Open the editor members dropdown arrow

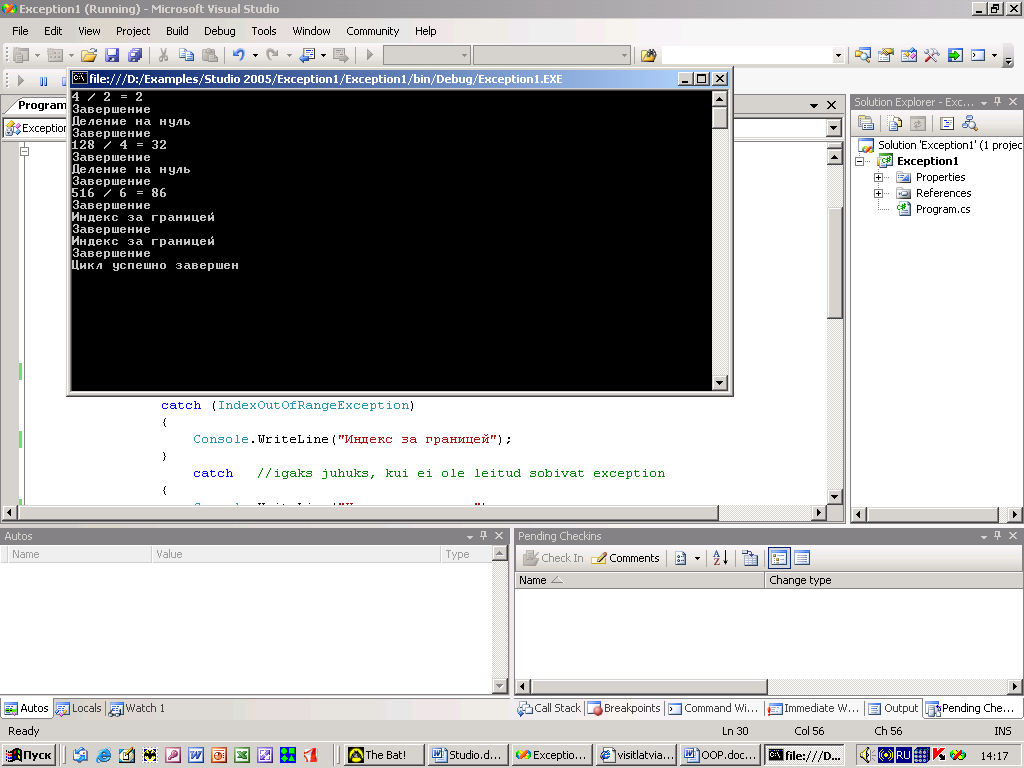coord(833,128)
